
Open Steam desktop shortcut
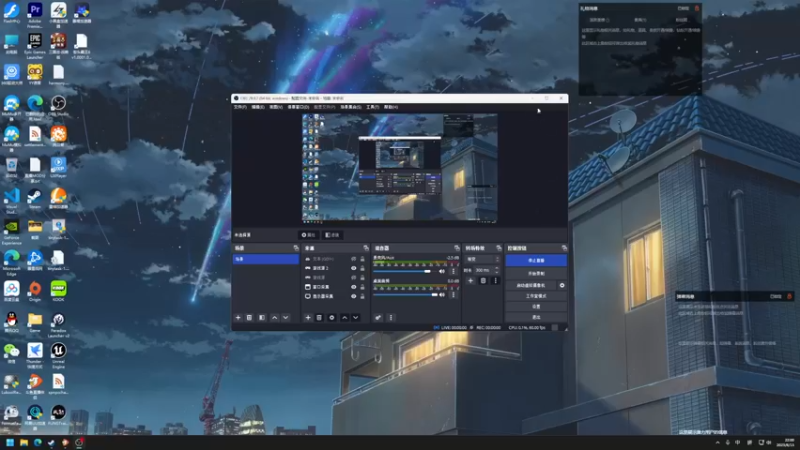pyautogui.click(x=35, y=198)
